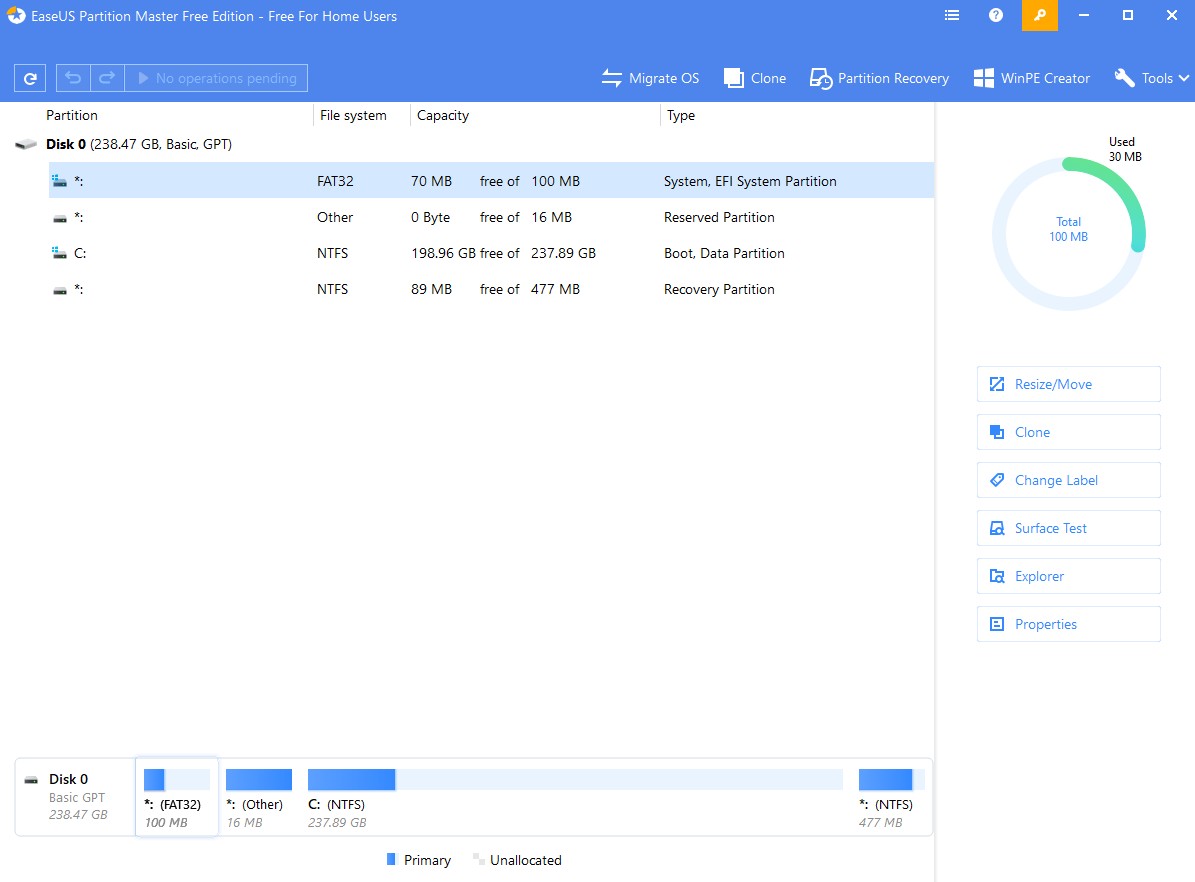Click the 237.89 GB capacity value in C: row
Screen dimensions: 1195x882
pos(563,253)
